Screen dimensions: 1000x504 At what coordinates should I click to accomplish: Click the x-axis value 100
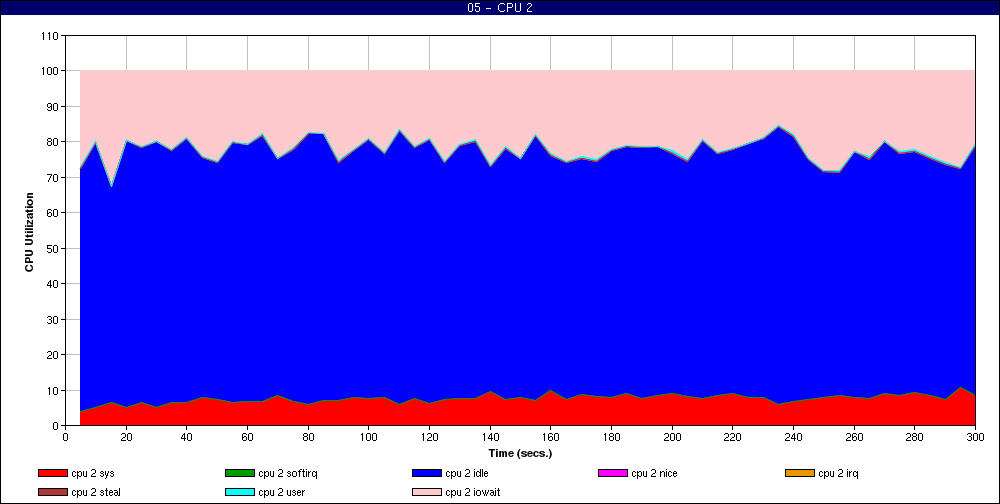[x=369, y=437]
